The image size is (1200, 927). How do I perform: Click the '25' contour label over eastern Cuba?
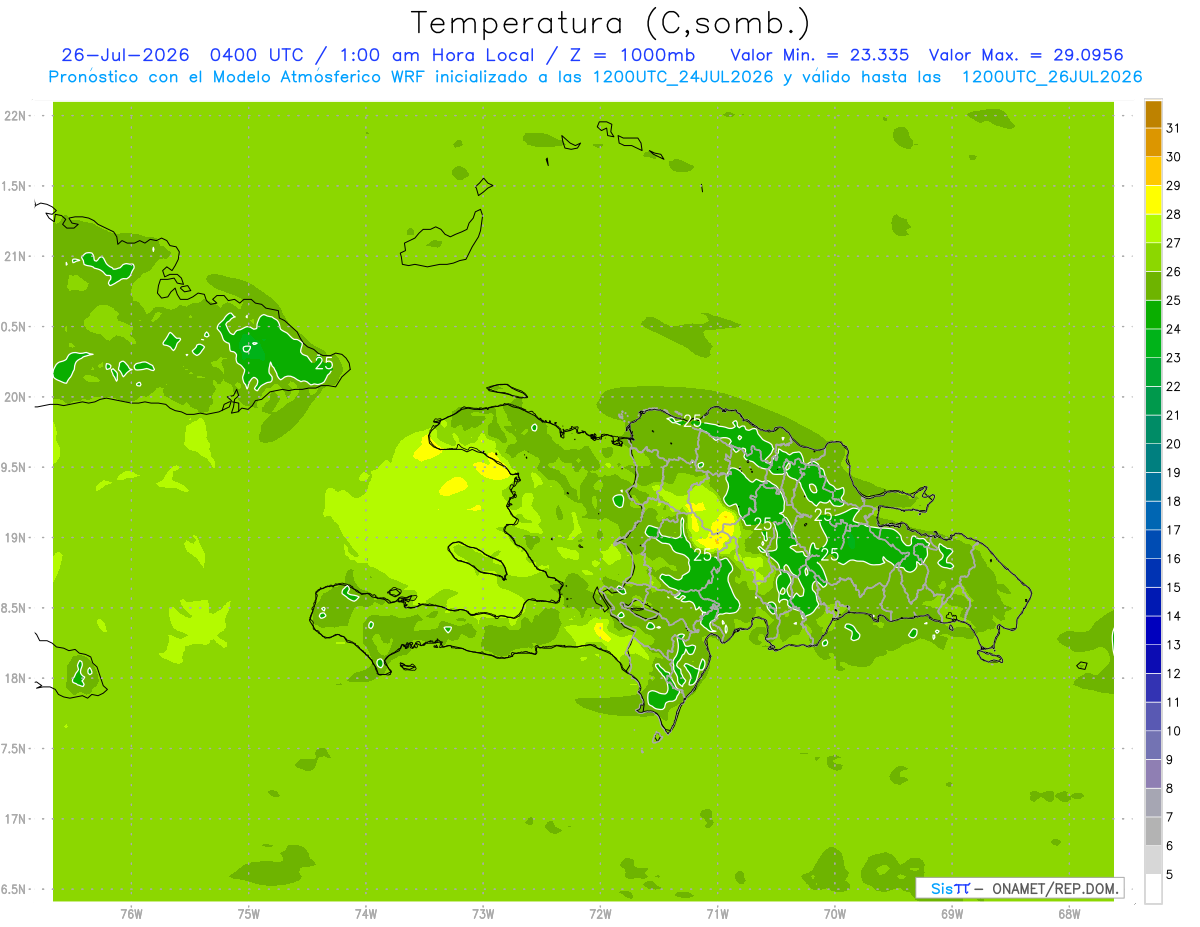tap(324, 363)
